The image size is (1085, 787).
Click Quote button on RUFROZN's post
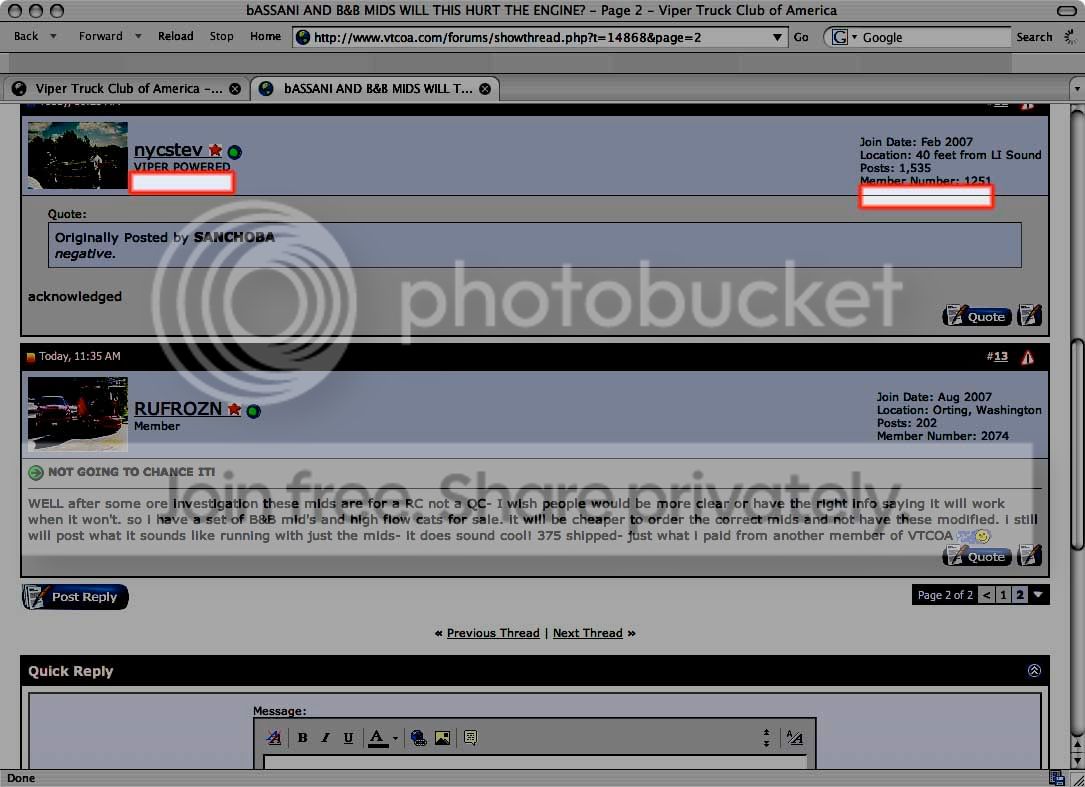click(x=977, y=557)
